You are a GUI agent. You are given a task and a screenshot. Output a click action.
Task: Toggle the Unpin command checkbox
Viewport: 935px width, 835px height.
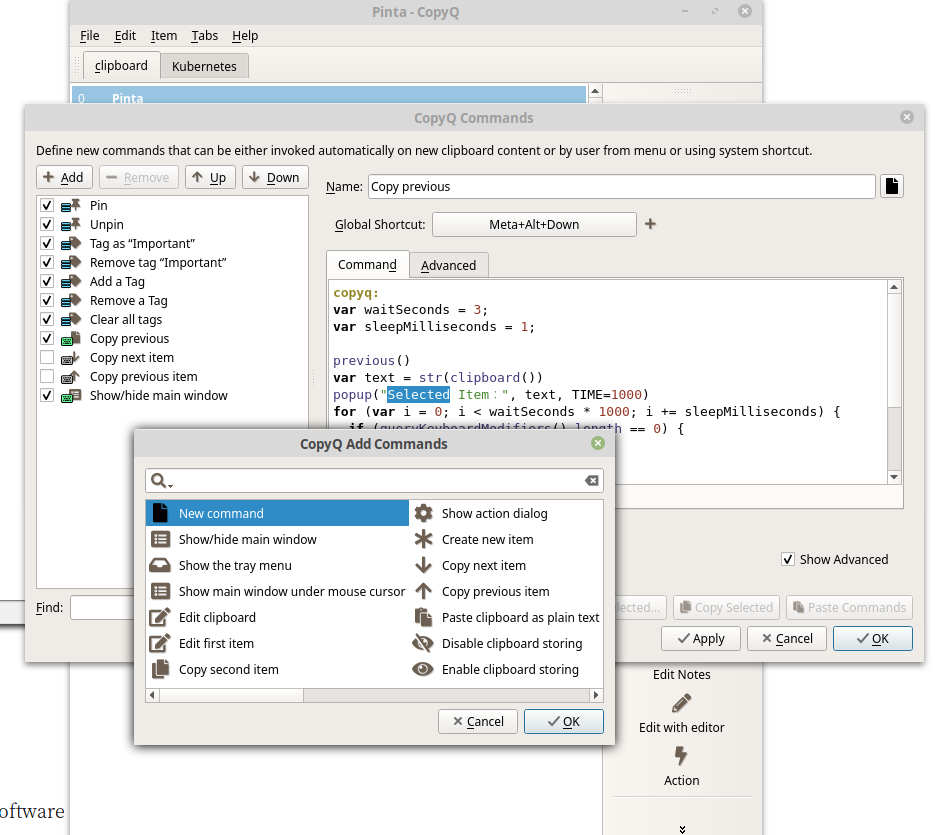[47, 224]
